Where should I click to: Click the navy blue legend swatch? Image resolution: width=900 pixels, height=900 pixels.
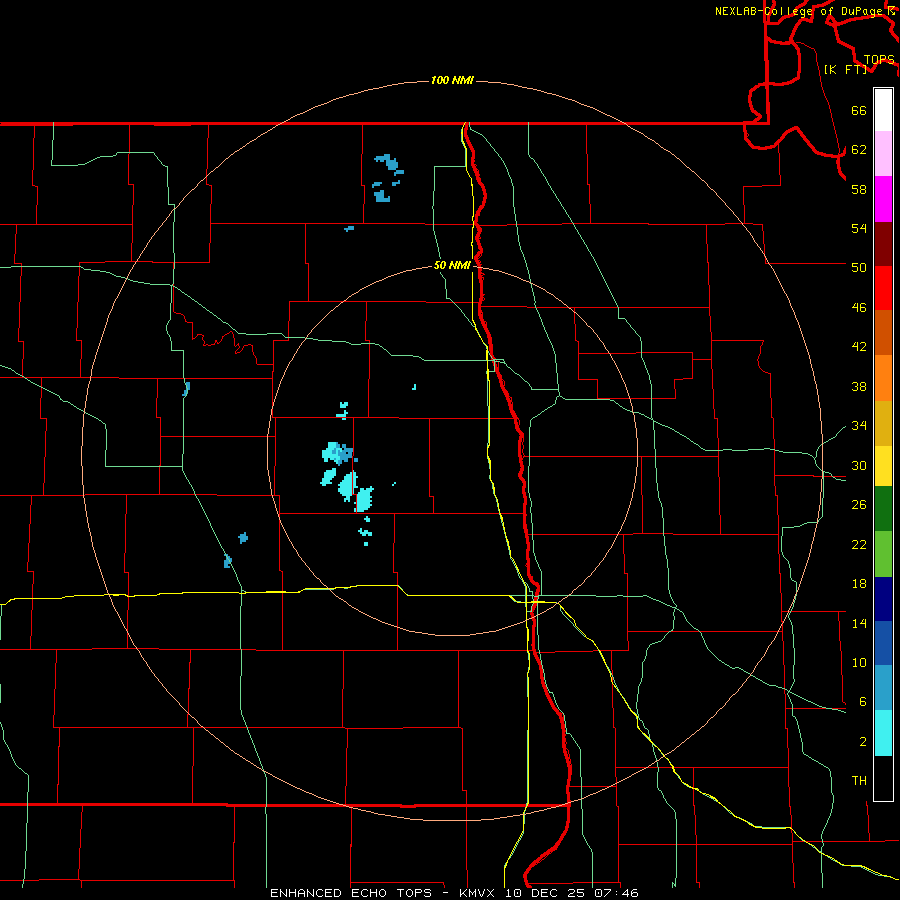point(883,599)
